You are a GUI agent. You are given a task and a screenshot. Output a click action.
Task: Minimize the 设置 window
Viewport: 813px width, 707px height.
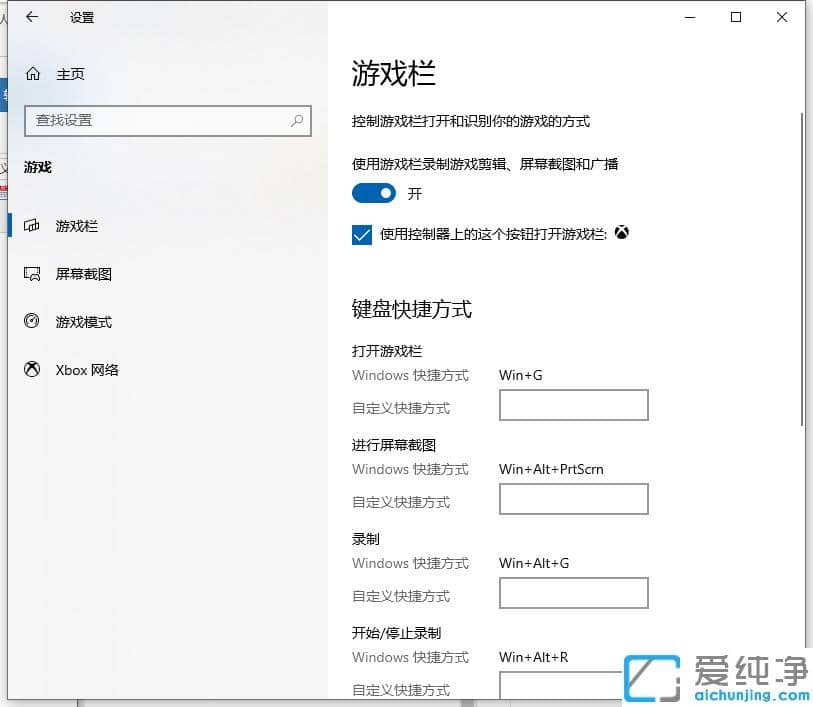coord(689,17)
